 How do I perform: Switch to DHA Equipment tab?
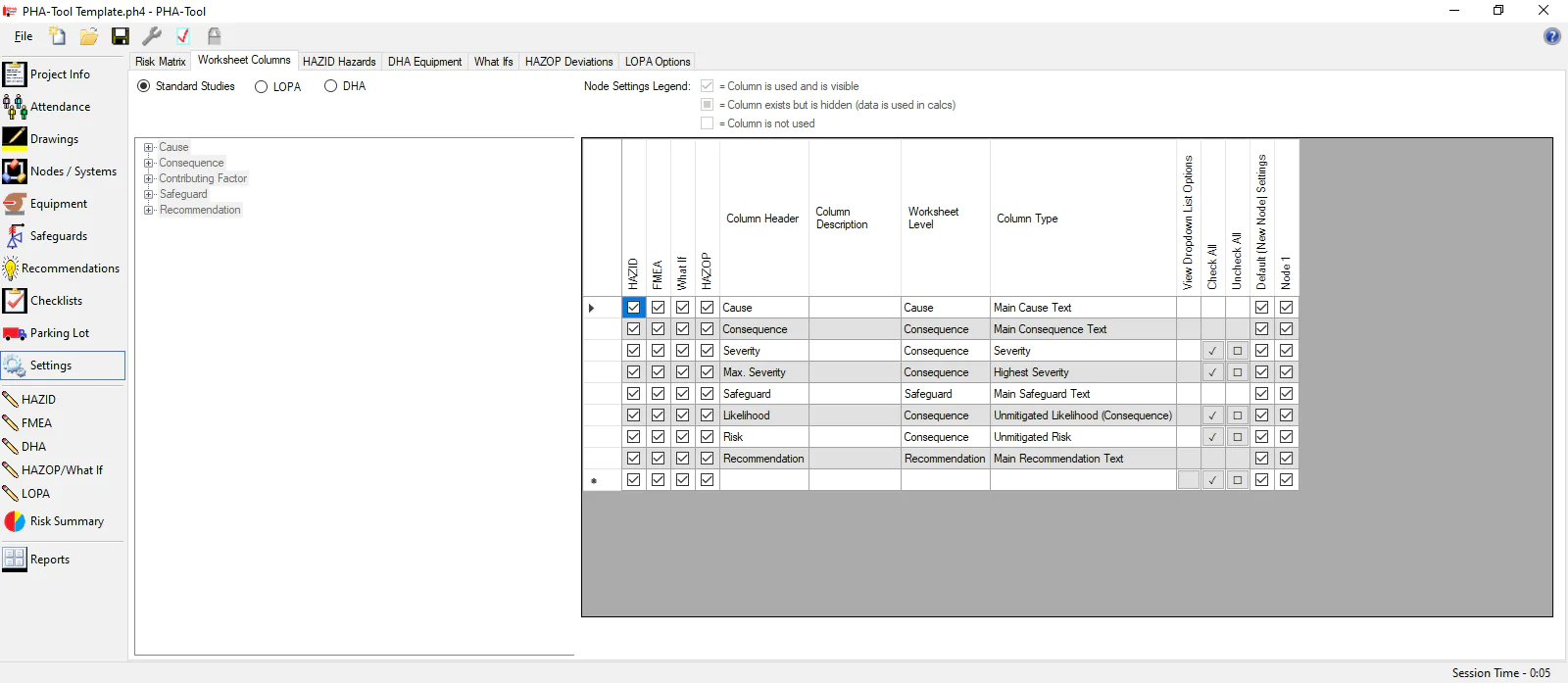424,62
